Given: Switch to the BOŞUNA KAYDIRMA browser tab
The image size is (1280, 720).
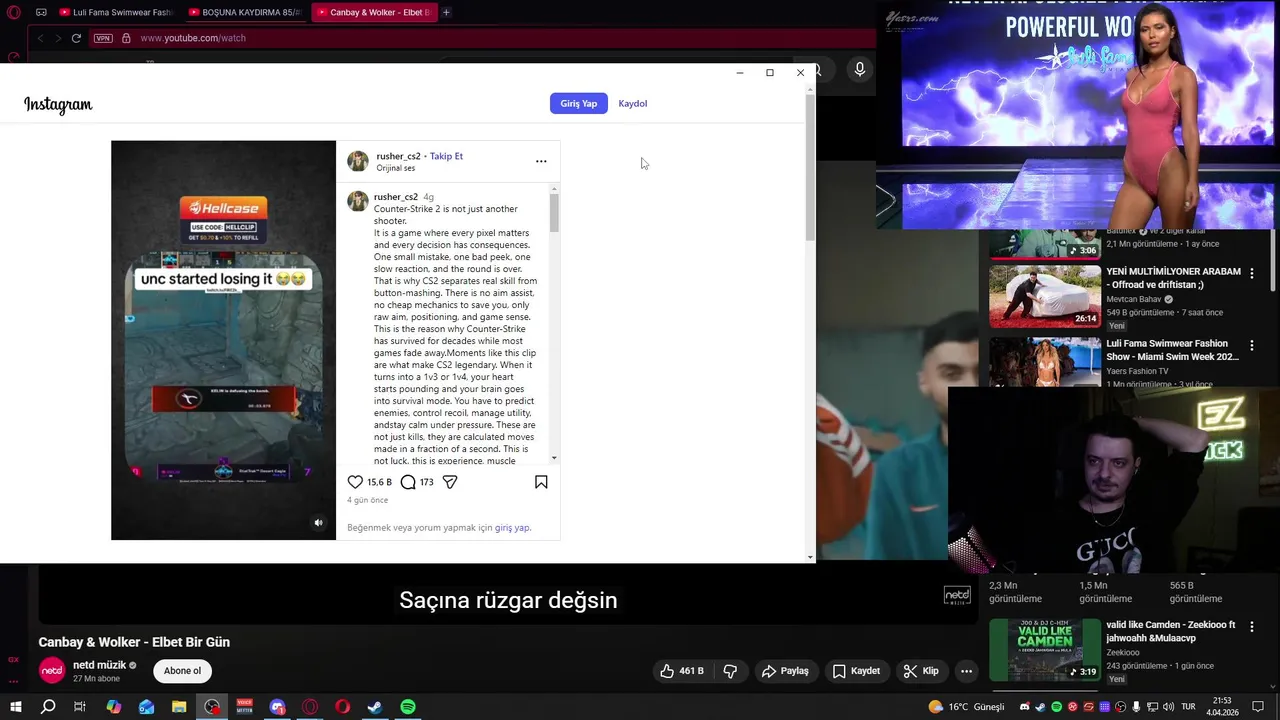Looking at the screenshot, I should [x=246, y=12].
